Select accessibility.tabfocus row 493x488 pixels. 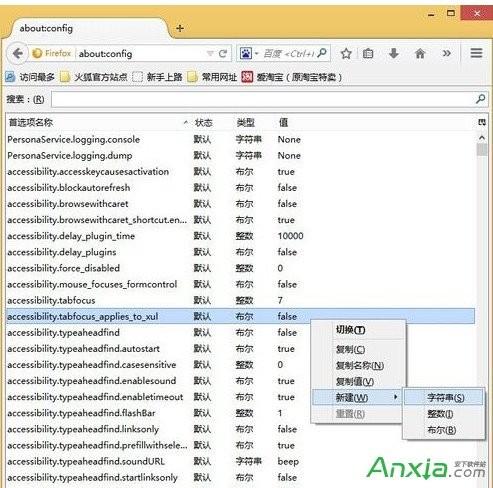(x=240, y=300)
